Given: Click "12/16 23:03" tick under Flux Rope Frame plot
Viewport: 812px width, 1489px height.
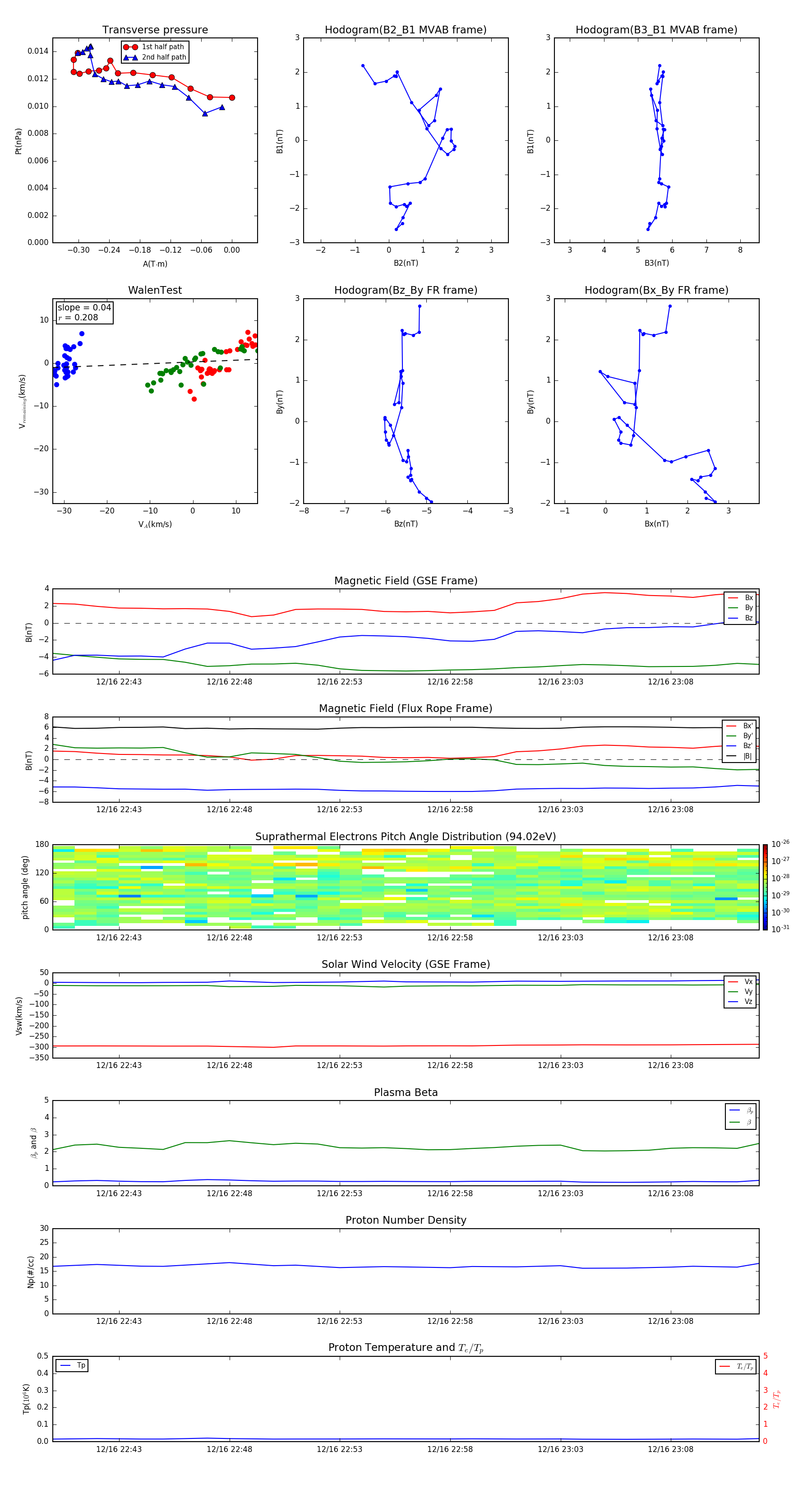Looking at the screenshot, I should click(560, 810).
